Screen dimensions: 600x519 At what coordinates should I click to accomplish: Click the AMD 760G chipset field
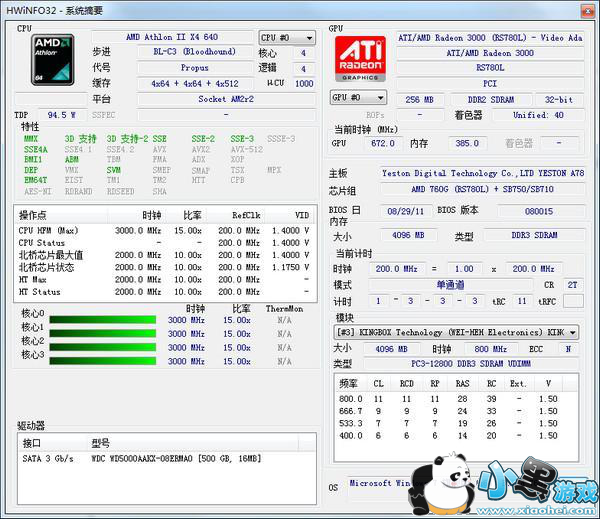point(483,189)
